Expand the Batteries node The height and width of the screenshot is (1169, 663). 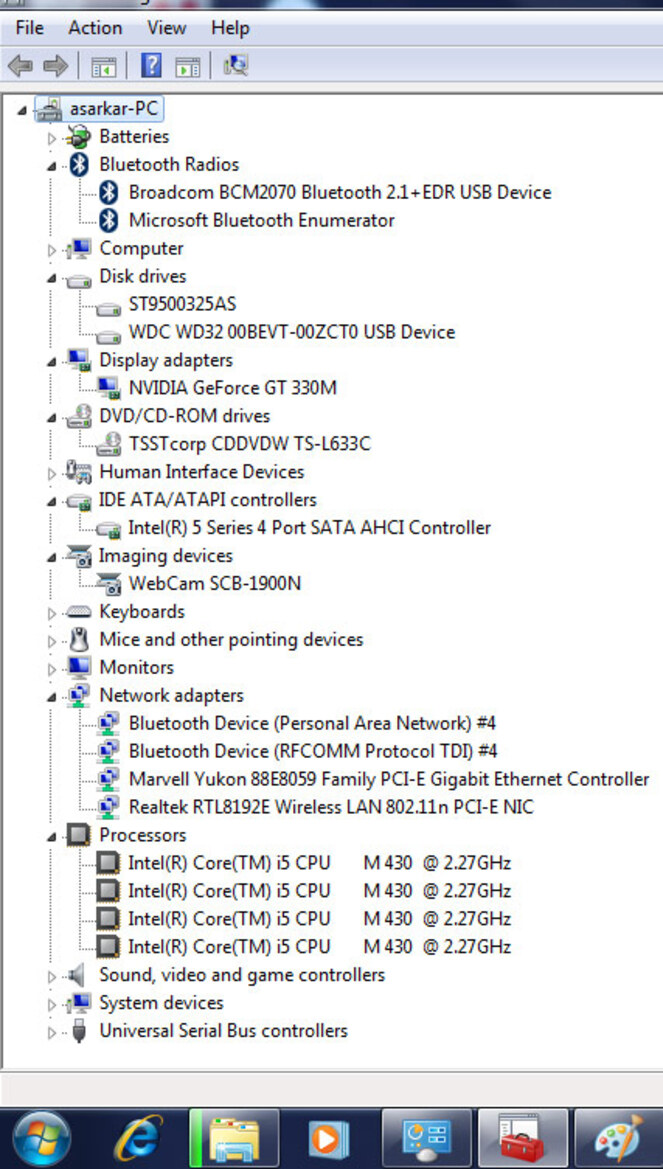(51, 138)
